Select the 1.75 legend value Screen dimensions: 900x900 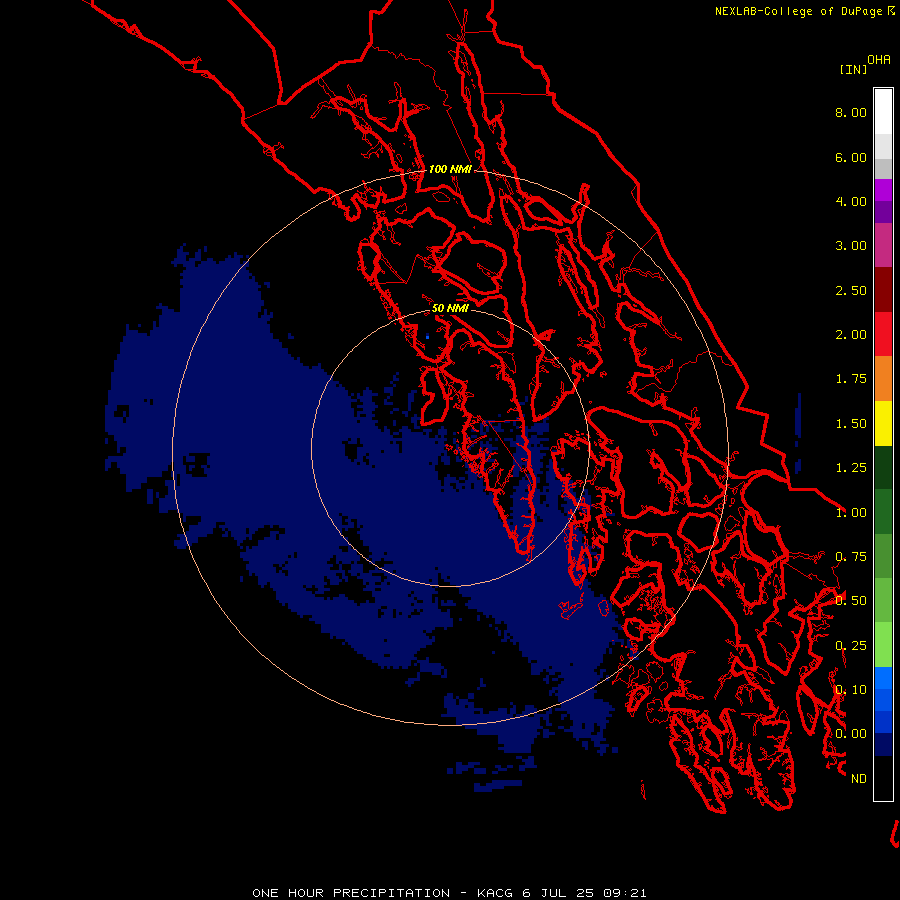pos(851,379)
